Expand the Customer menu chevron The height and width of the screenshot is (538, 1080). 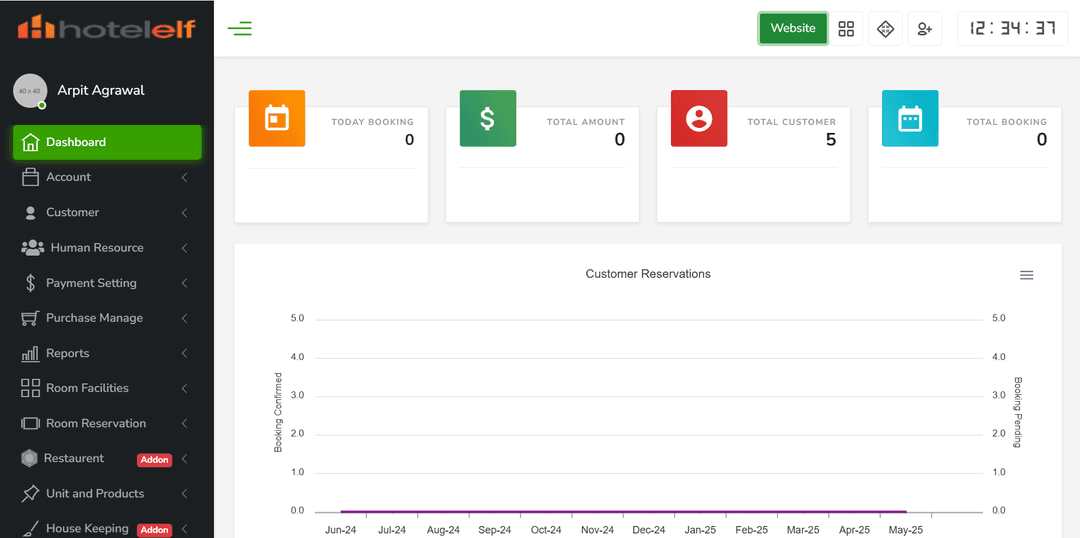coord(185,213)
